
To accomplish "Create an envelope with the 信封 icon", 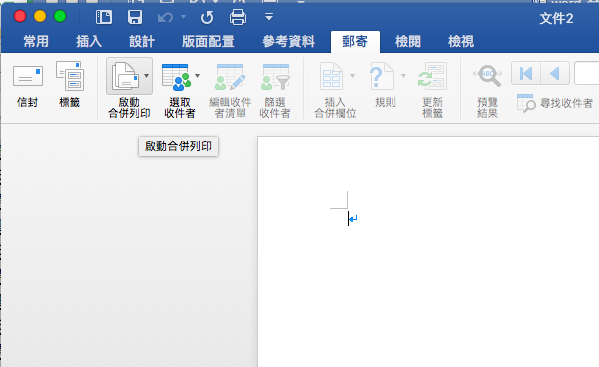I will coord(28,76).
